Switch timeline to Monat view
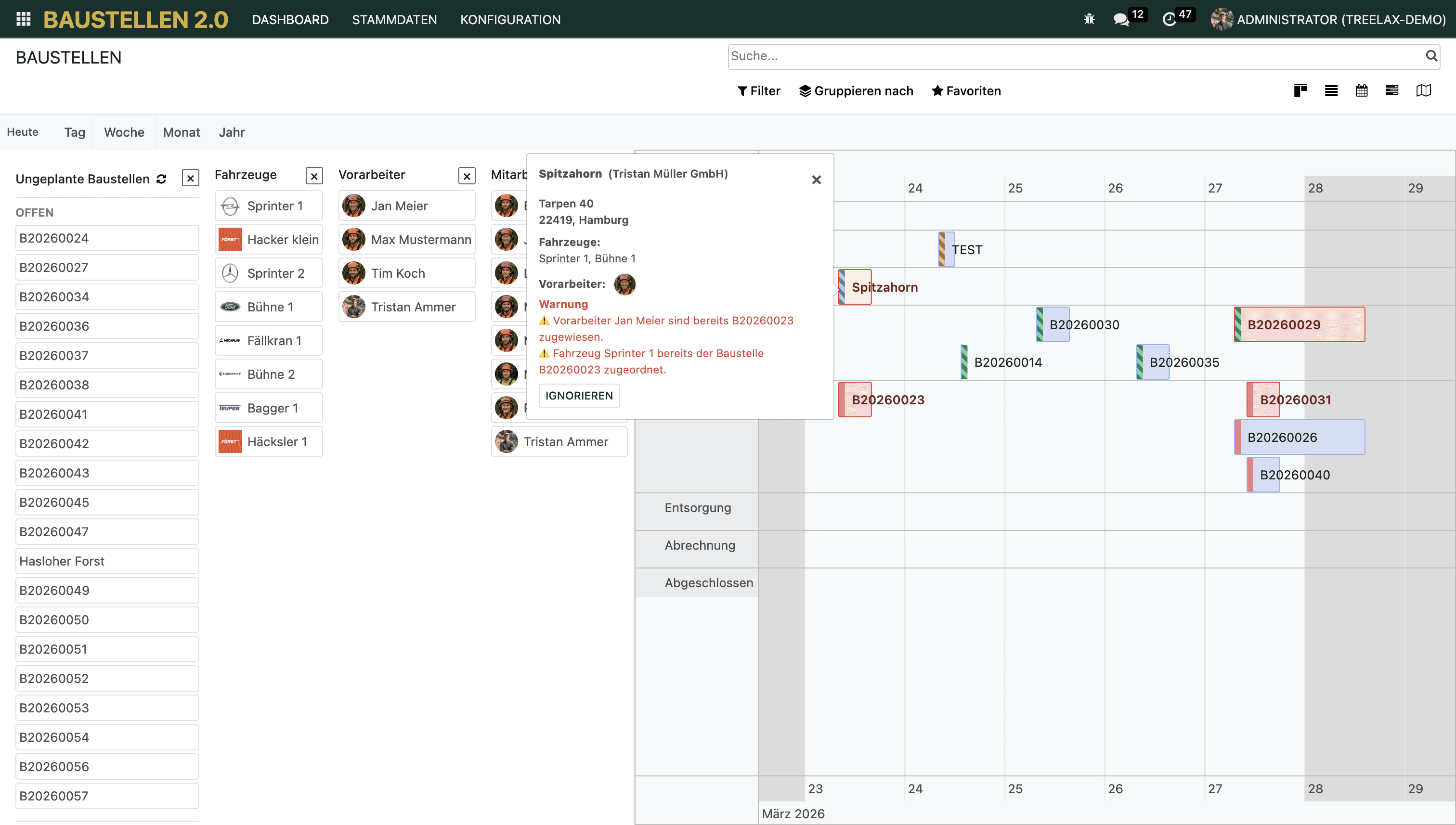This screenshot has height=825, width=1456. tap(182, 132)
